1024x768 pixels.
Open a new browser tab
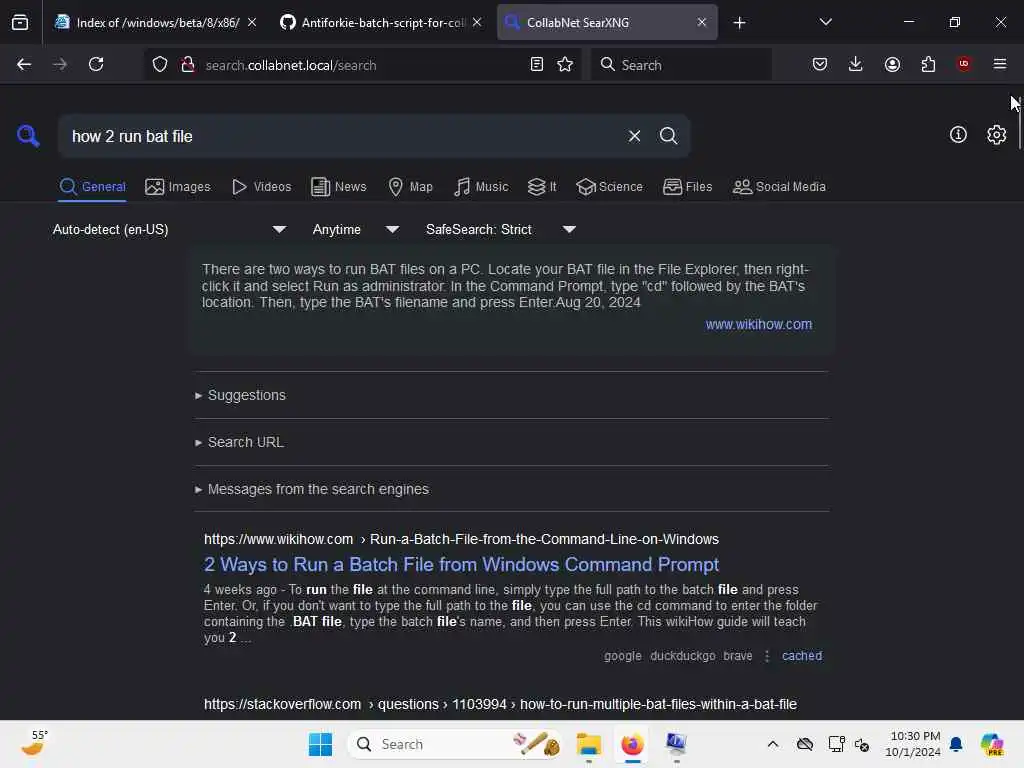tap(739, 23)
